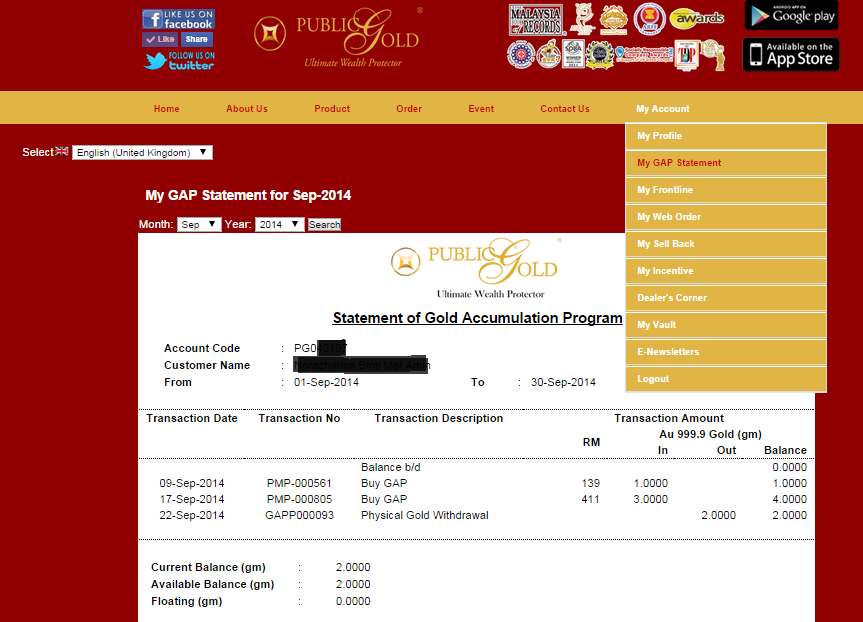The width and height of the screenshot is (863, 622).
Task: Open the Google Play app badge
Action: coord(791,15)
